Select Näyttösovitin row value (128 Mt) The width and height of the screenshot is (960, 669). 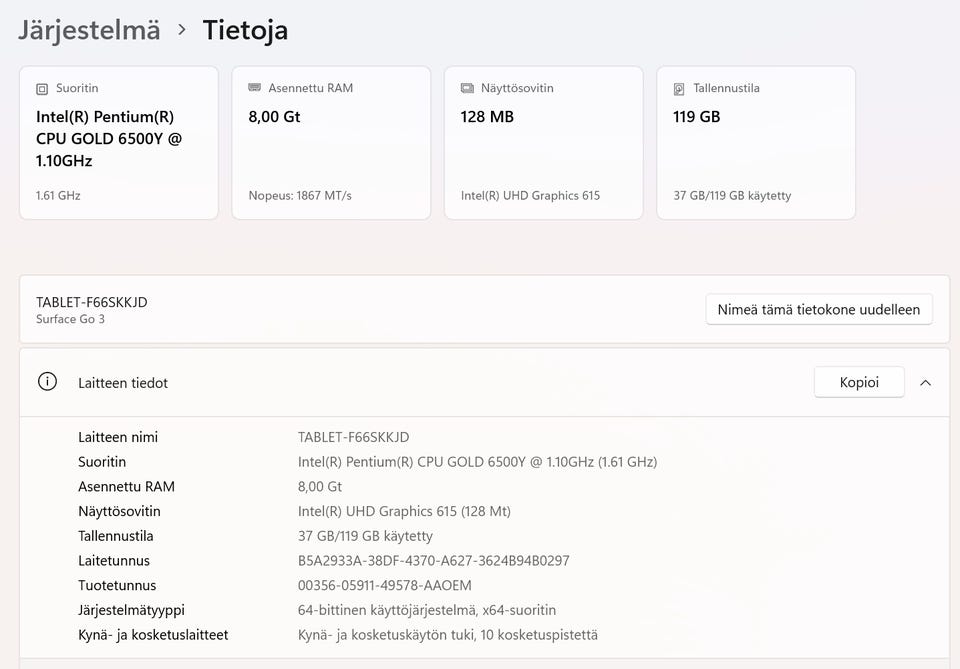click(404, 512)
